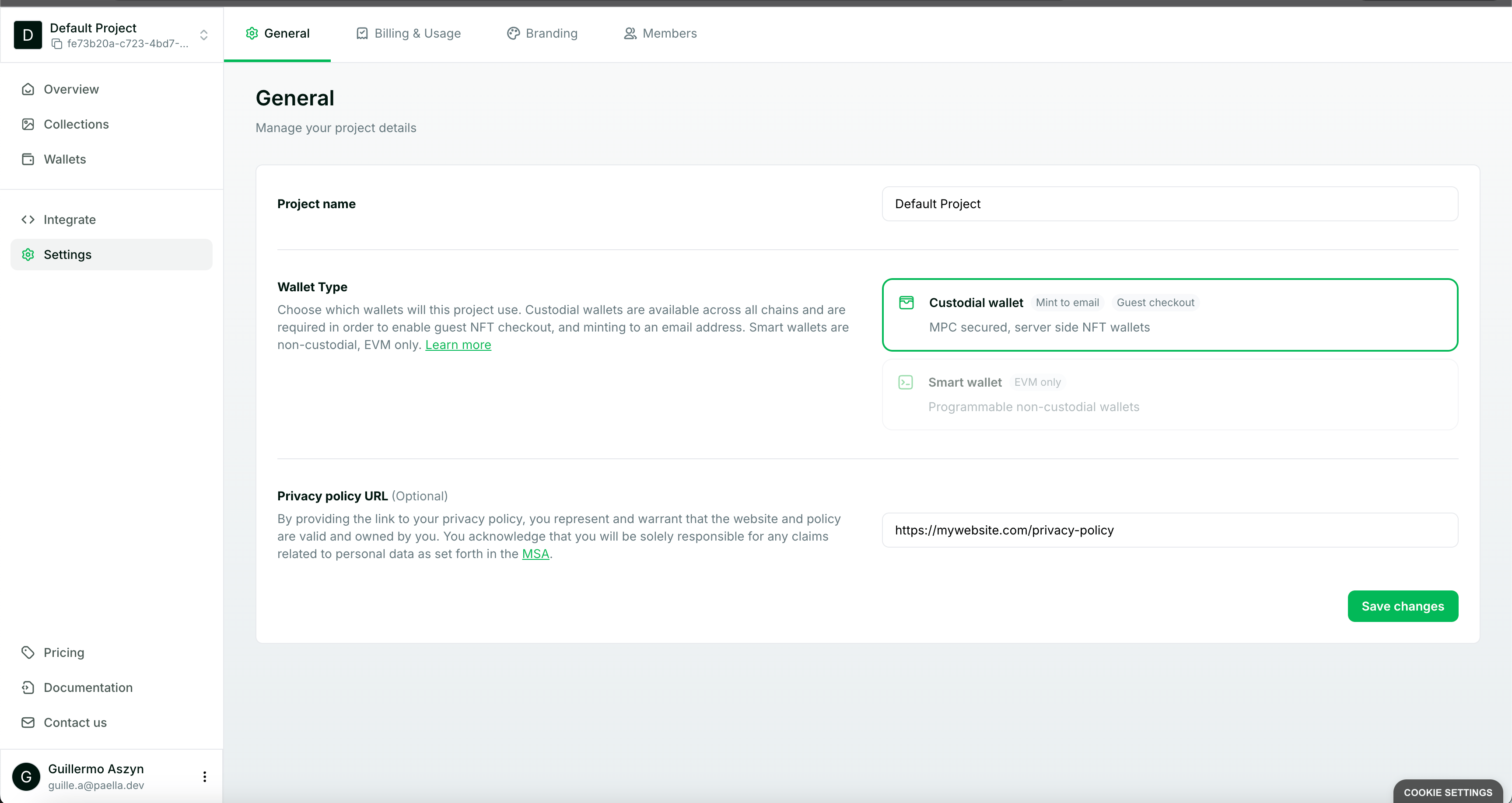The width and height of the screenshot is (1512, 803).
Task: Open the Members tab
Action: (660, 33)
